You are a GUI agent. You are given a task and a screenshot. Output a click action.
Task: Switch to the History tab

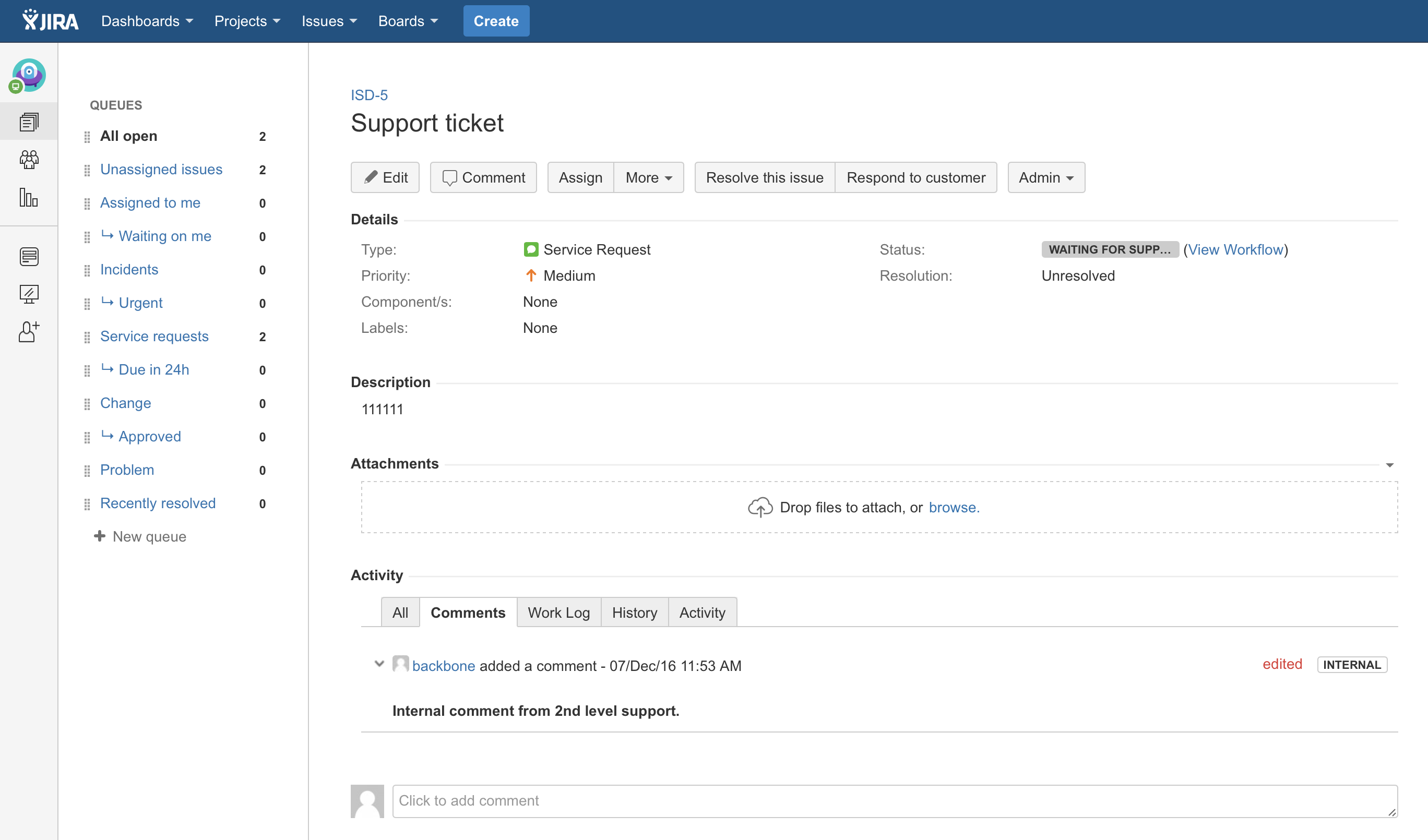[635, 613]
